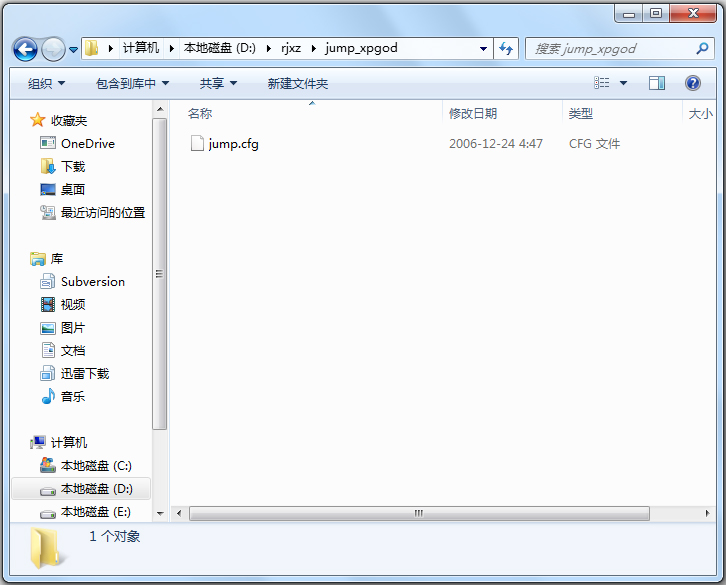Open the 音乐 library
The image size is (726, 585).
[73, 397]
